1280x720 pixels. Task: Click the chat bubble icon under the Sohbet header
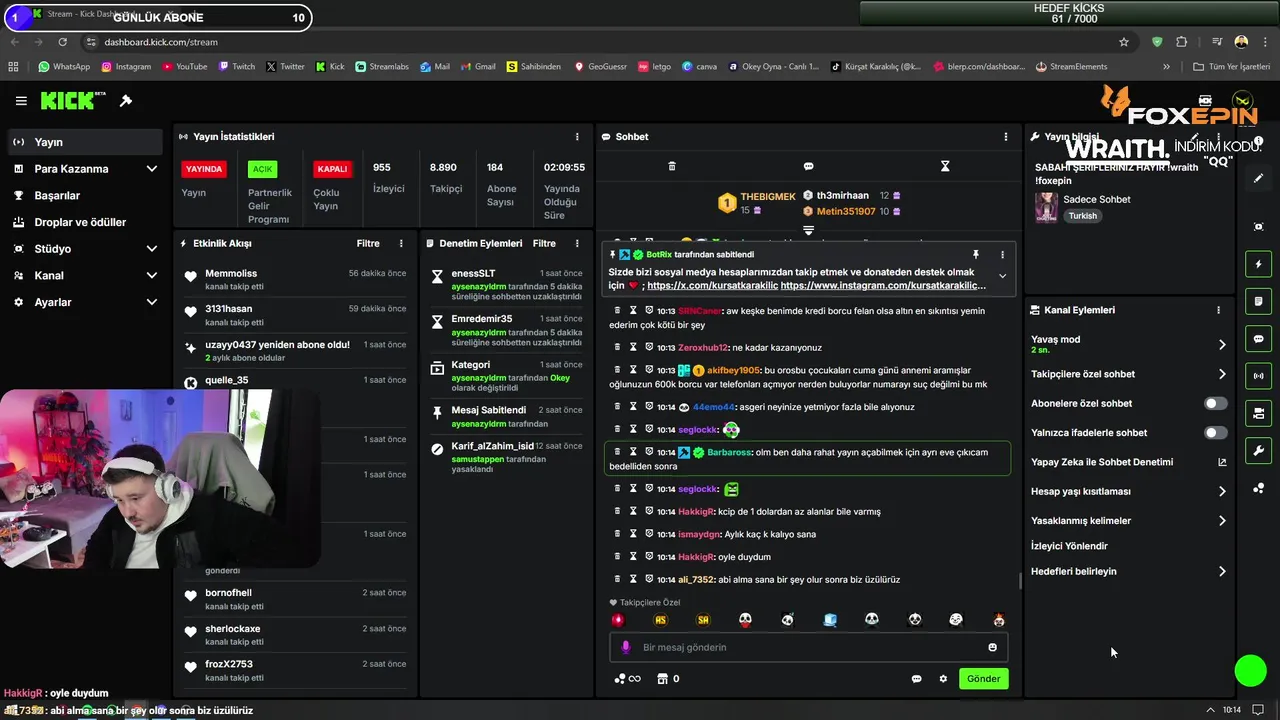pos(808,166)
